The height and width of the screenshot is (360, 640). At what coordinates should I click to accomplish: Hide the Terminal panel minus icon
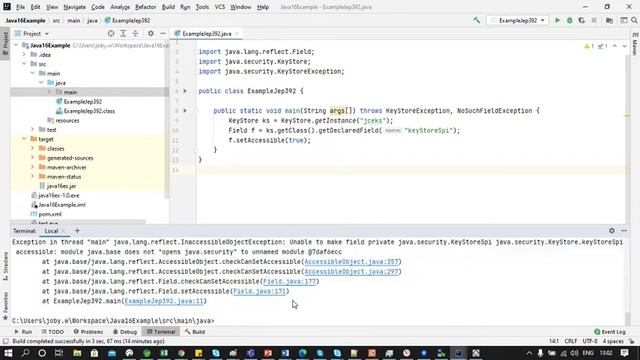pyautogui.click(x=624, y=231)
